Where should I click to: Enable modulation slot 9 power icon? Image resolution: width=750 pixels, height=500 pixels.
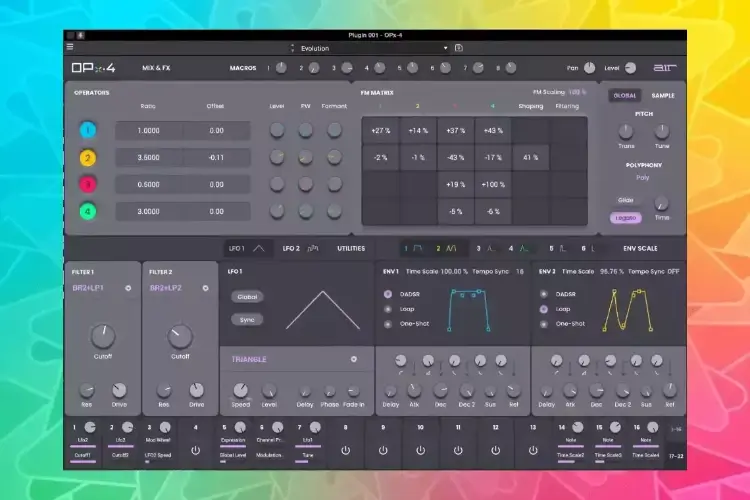click(x=383, y=450)
